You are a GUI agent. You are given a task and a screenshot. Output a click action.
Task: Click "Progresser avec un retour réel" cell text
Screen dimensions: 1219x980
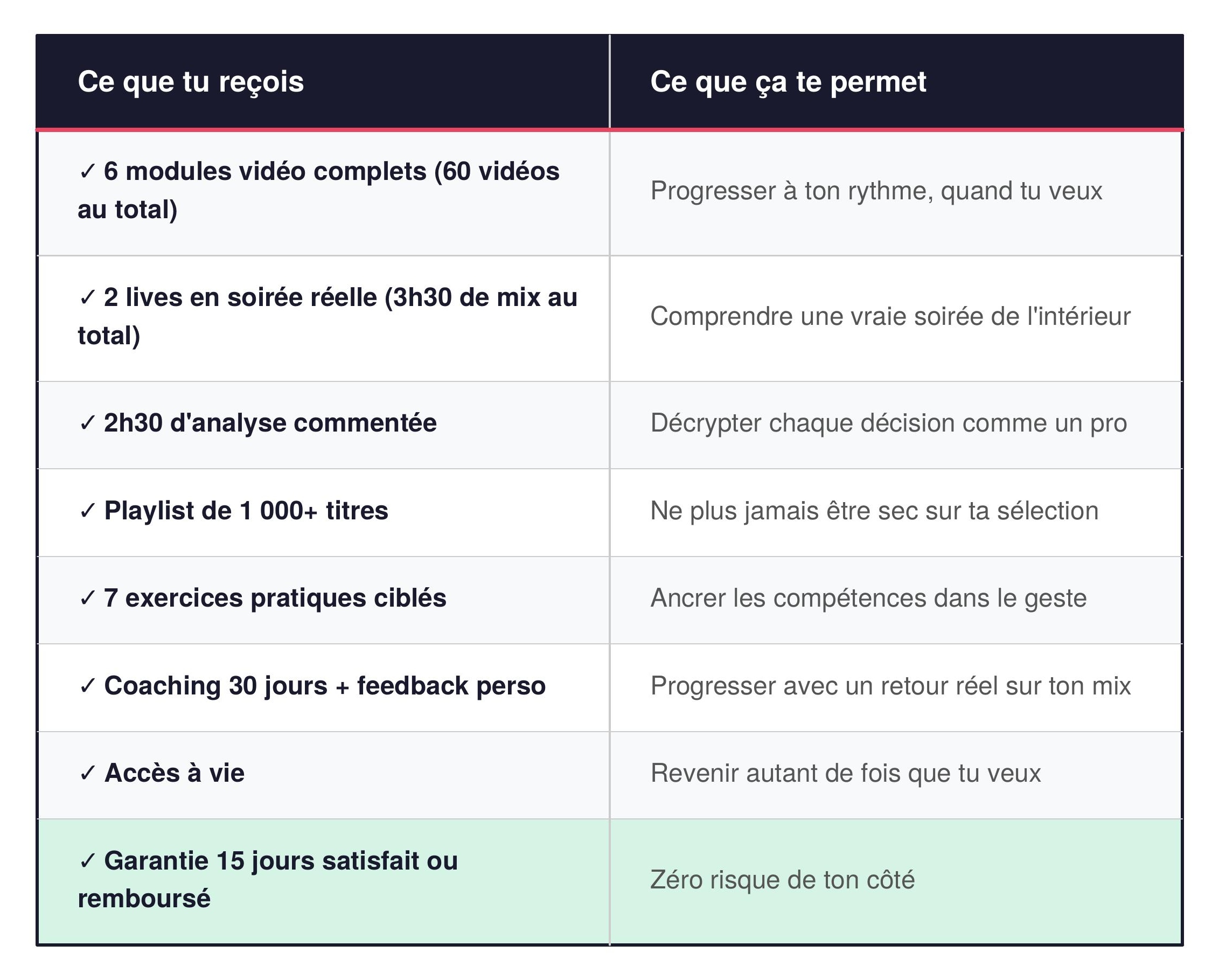click(x=890, y=686)
